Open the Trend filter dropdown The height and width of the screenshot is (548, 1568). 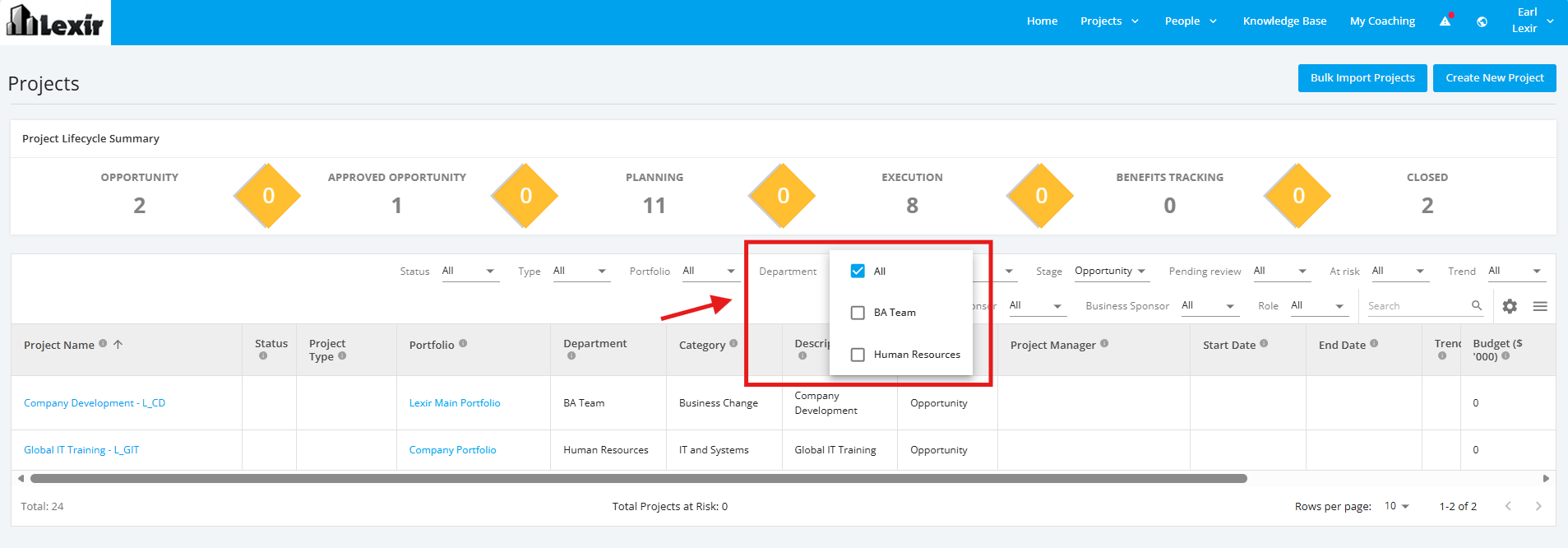tap(1516, 271)
